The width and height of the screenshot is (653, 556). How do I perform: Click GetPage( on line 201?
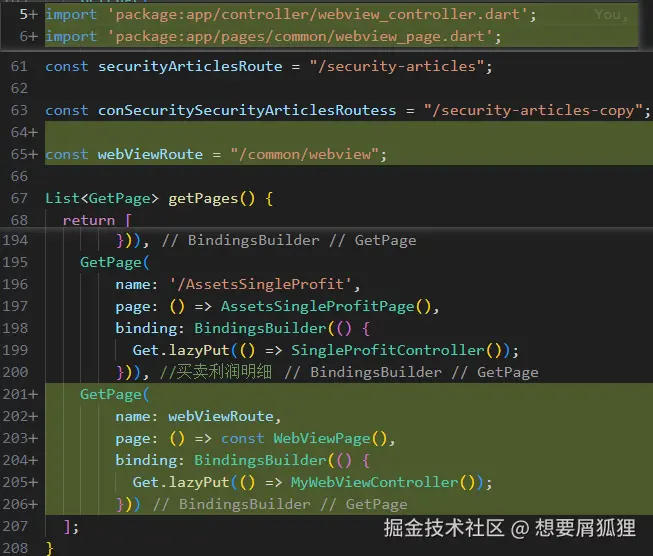(x=115, y=394)
